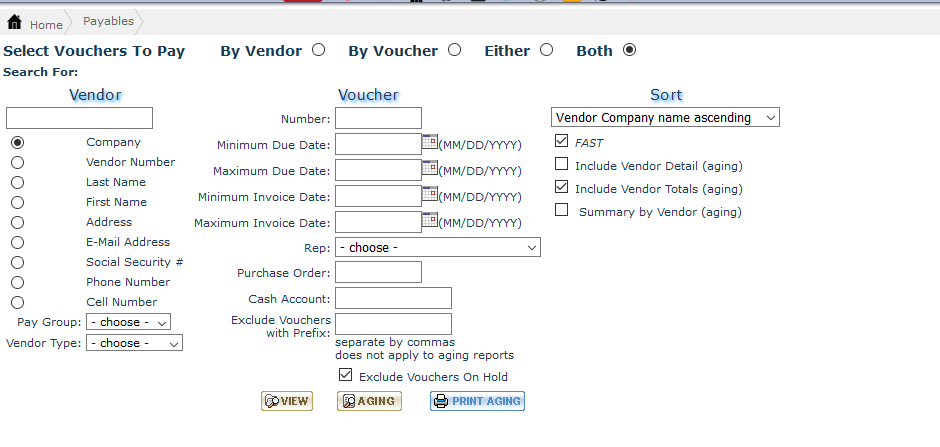
Task: Open the Vendor Type dropdown
Action: click(x=134, y=343)
